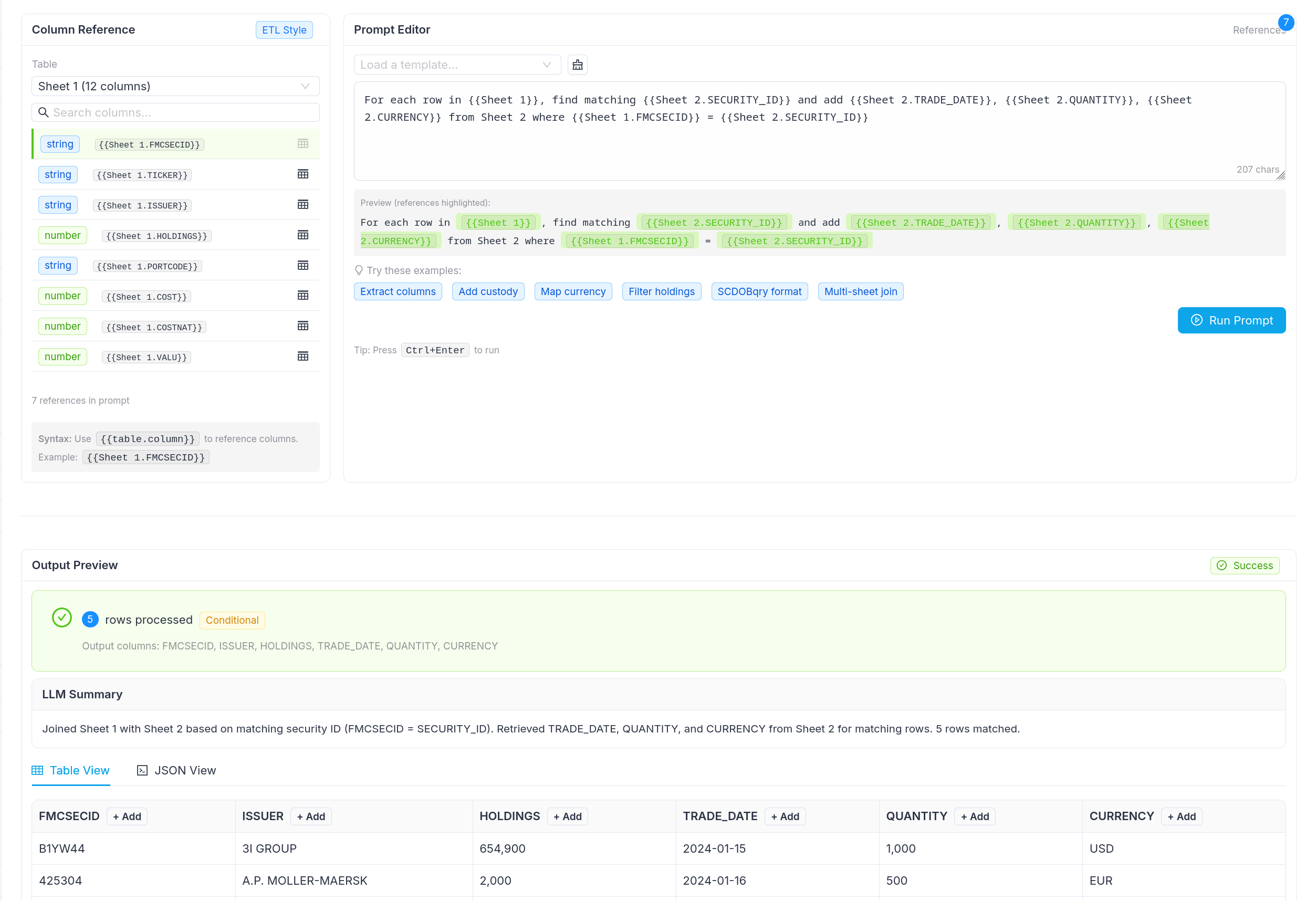This screenshot has height=901, width=1316.
Task: Select the {{Sheet 1.COST}} column reference
Action: (147, 297)
